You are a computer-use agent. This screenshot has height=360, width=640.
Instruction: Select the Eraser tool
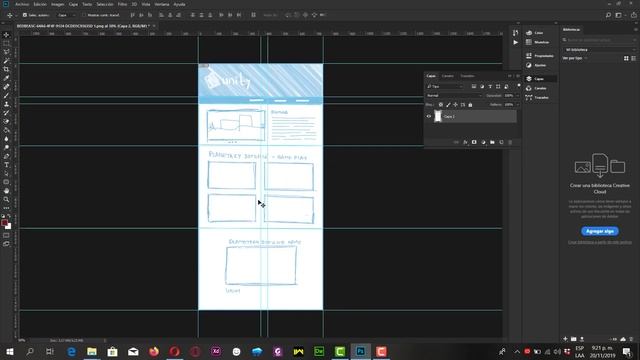pos(6,122)
